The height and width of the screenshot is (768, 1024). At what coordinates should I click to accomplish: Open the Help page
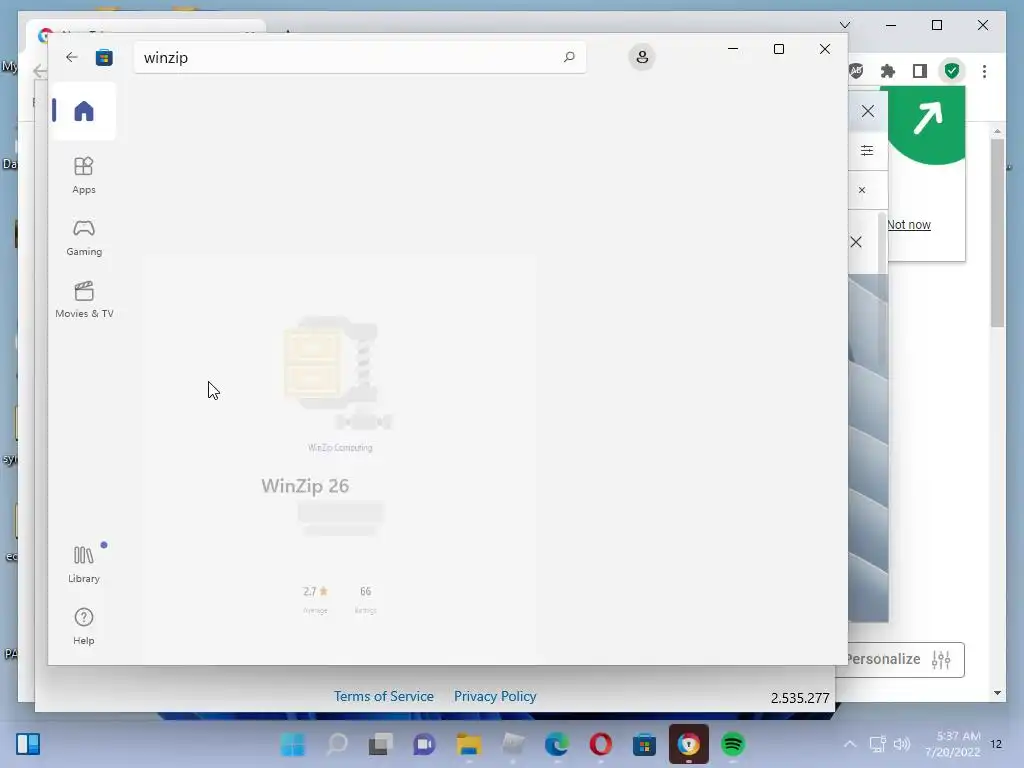tap(84, 626)
